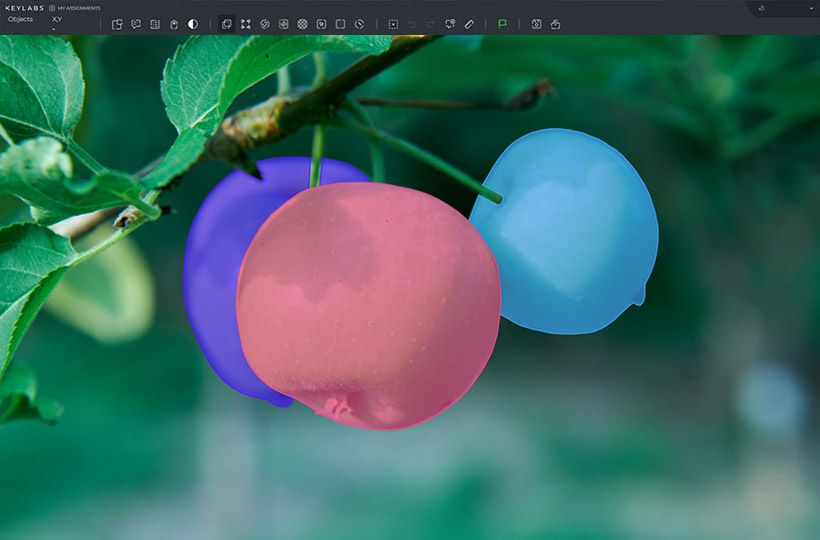820x540 pixels.
Task: Toggle the highlighted overlapping squares tool
Action: pyautogui.click(x=227, y=24)
